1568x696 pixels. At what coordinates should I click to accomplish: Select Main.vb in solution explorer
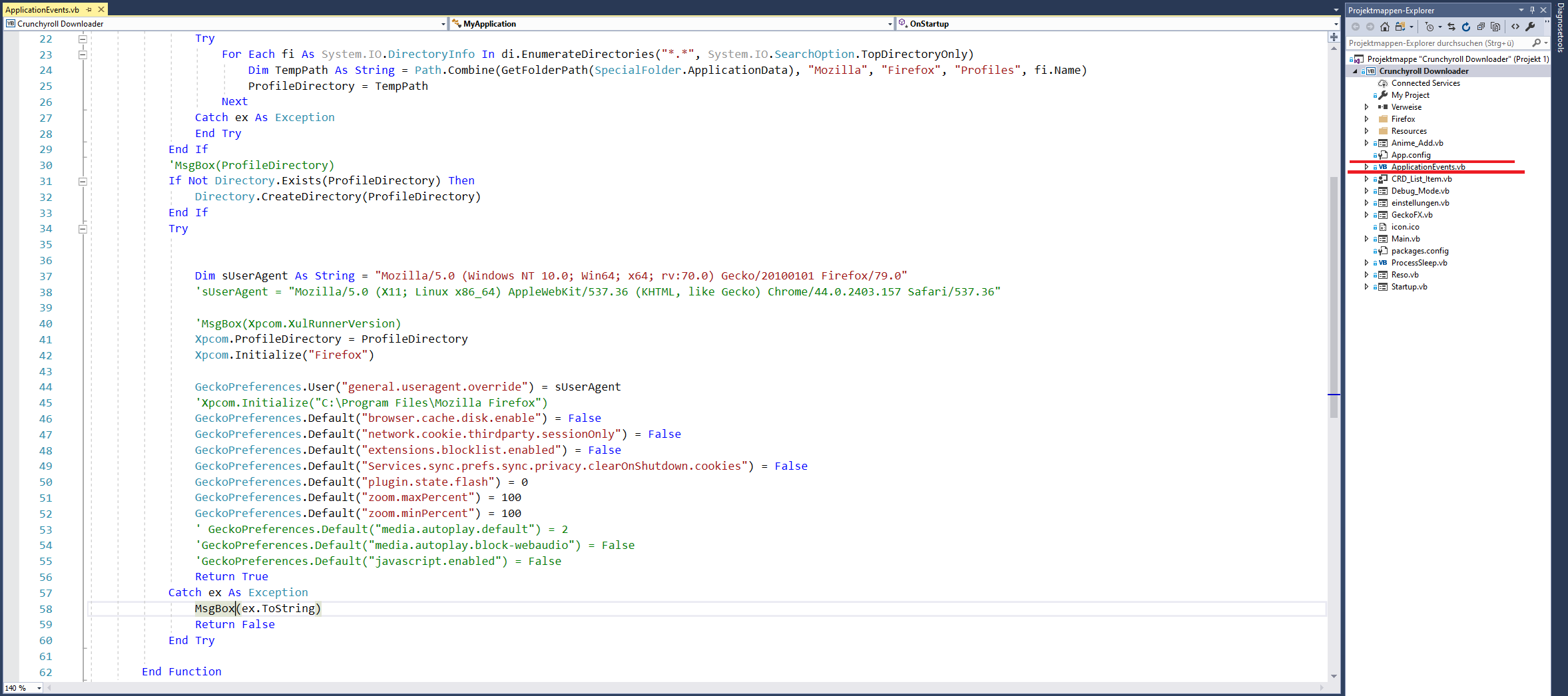(1406, 239)
